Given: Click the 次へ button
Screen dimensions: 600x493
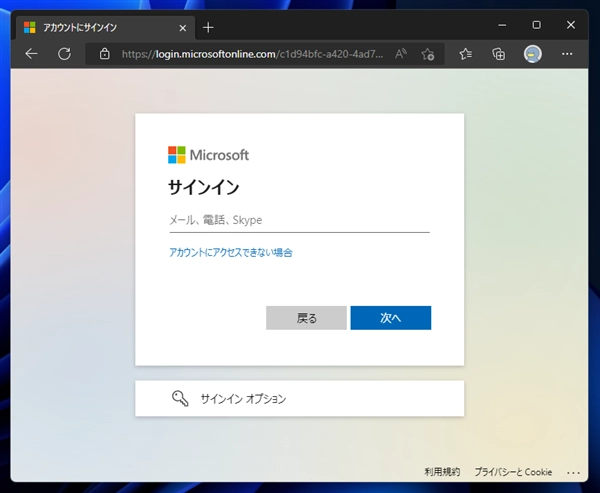Looking at the screenshot, I should pyautogui.click(x=391, y=318).
